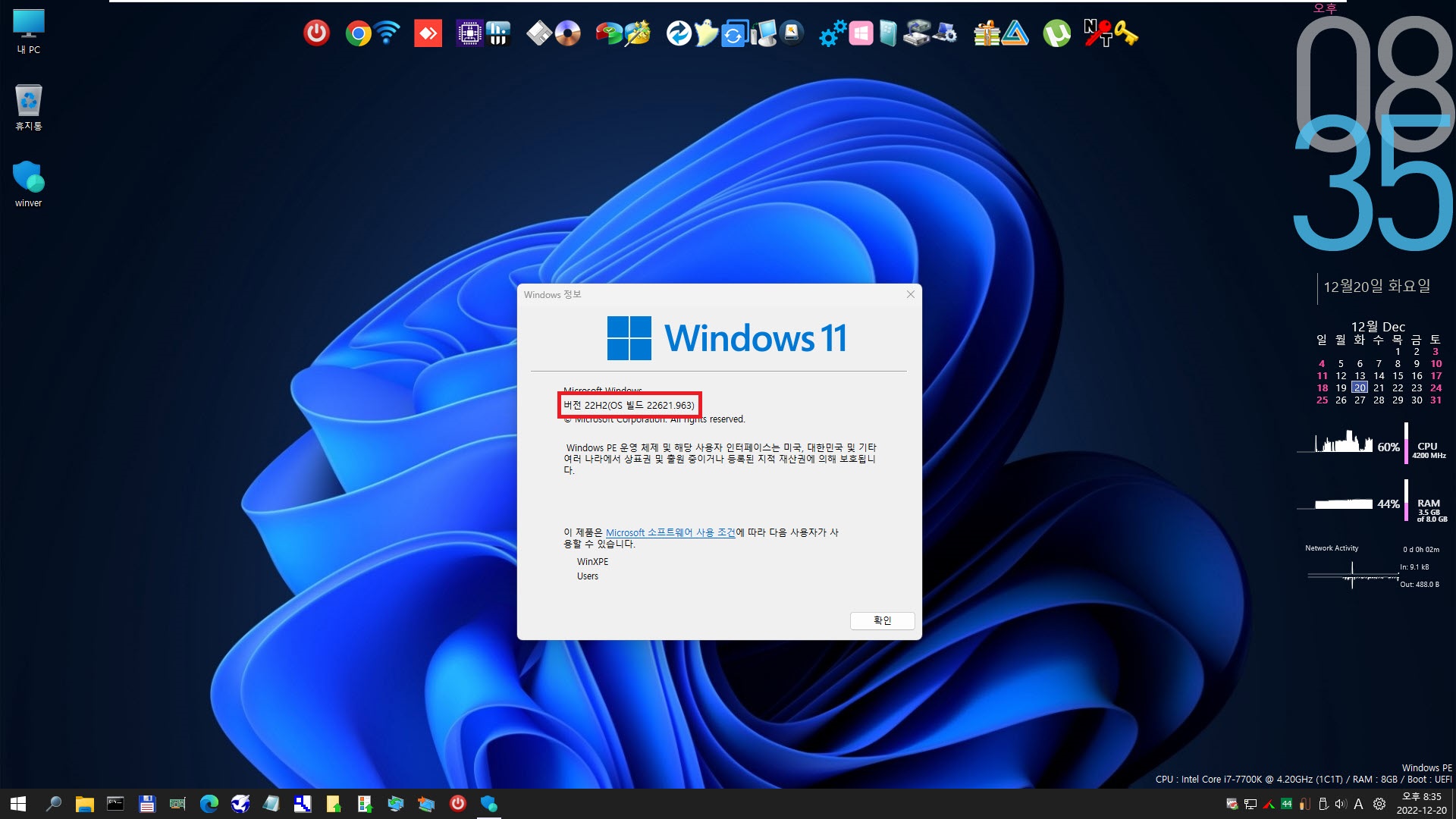Launch the Ghost icon in the dock
The height and width of the screenshot is (819, 1456).
(706, 33)
